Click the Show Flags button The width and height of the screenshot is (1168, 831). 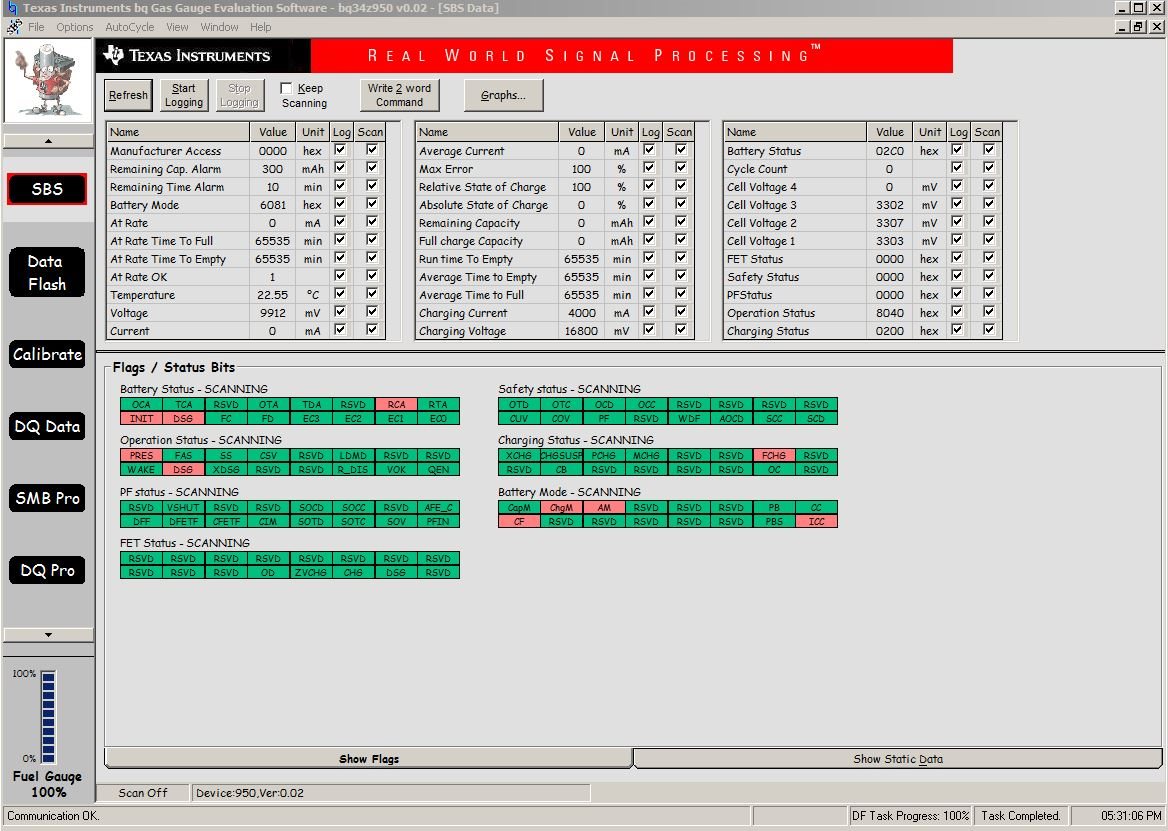click(x=369, y=759)
